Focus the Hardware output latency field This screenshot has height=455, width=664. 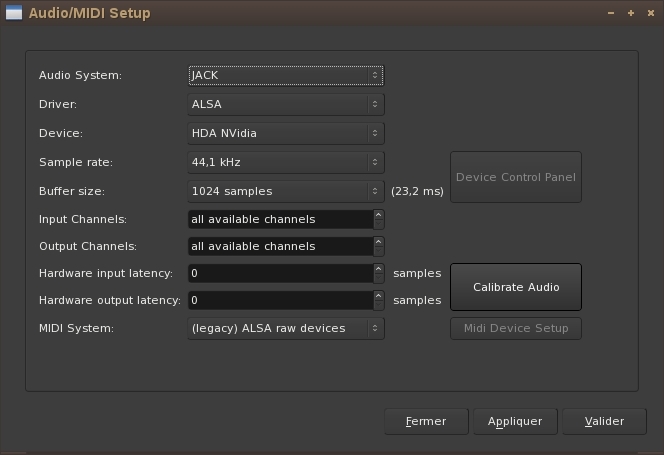[x=279, y=300]
